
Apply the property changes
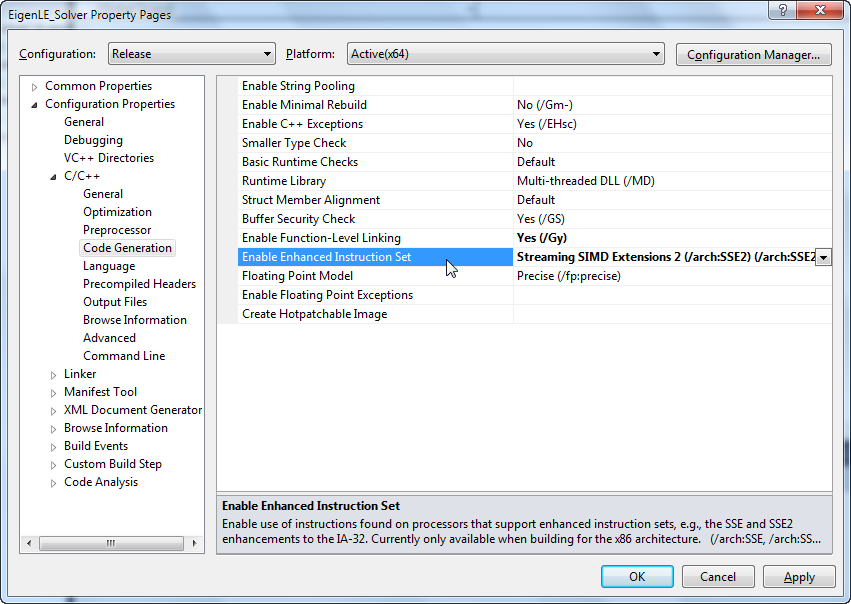[798, 577]
